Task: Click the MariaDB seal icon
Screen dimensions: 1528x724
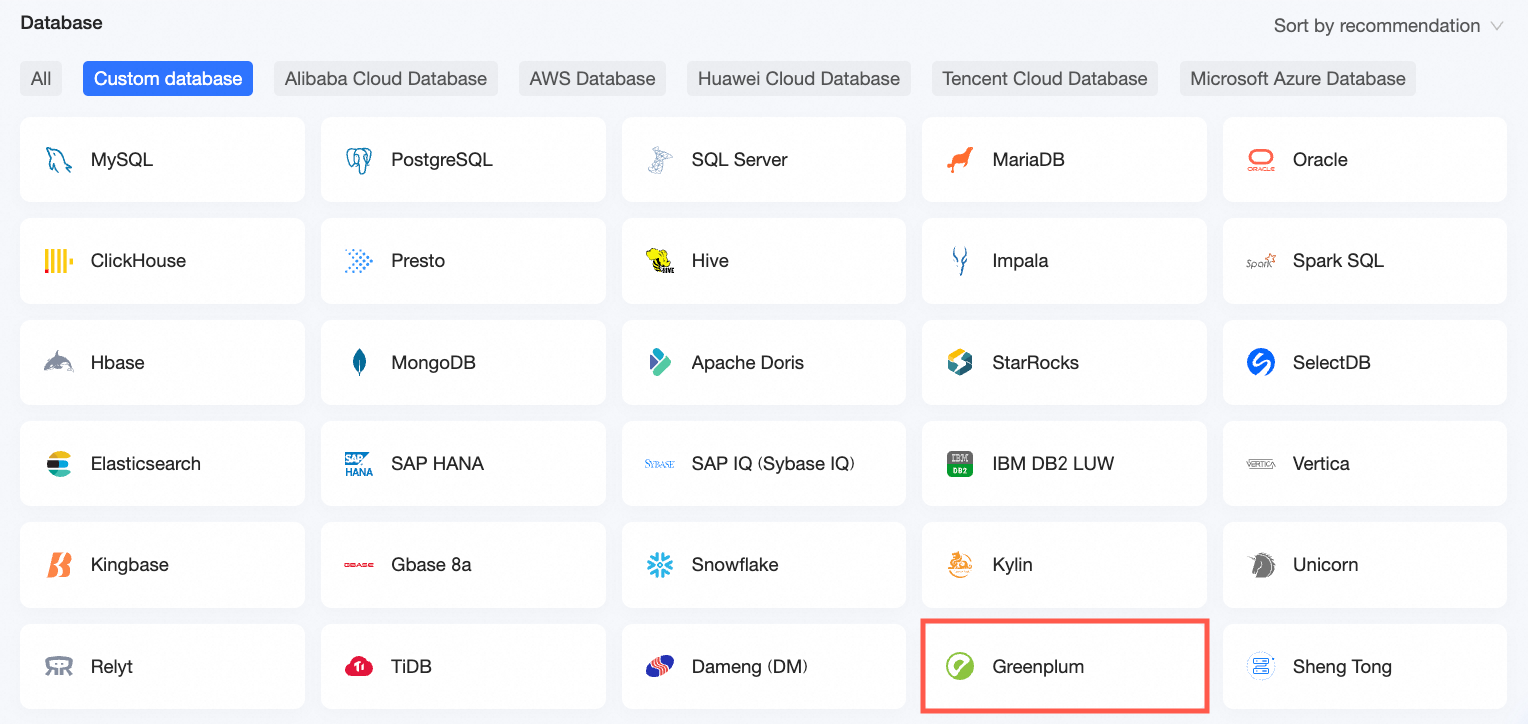Action: [960, 160]
